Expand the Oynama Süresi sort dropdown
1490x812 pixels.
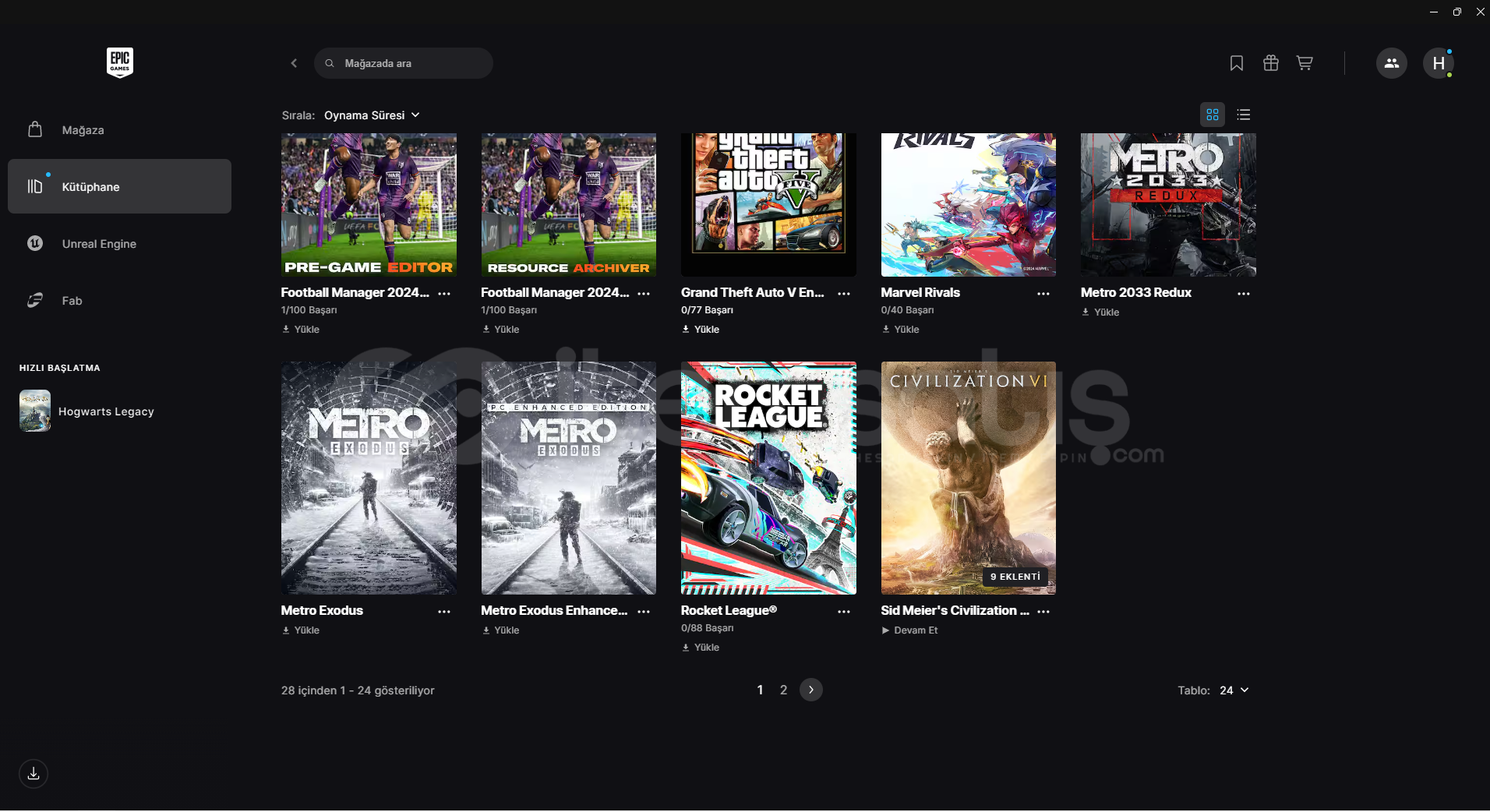point(372,115)
